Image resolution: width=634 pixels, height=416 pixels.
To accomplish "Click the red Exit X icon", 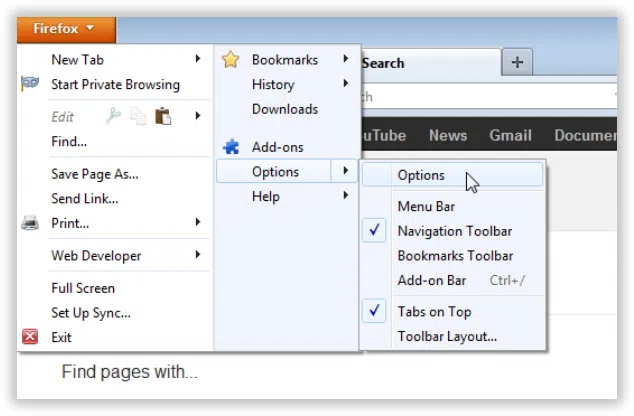I will click(x=30, y=337).
